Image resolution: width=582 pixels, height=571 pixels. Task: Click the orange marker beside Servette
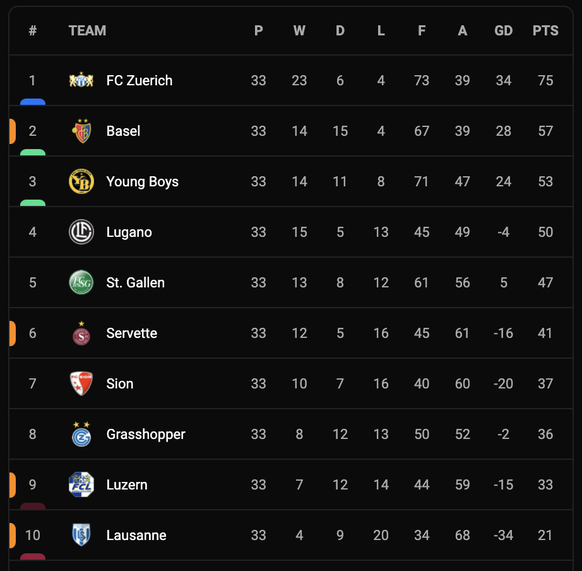(12, 333)
